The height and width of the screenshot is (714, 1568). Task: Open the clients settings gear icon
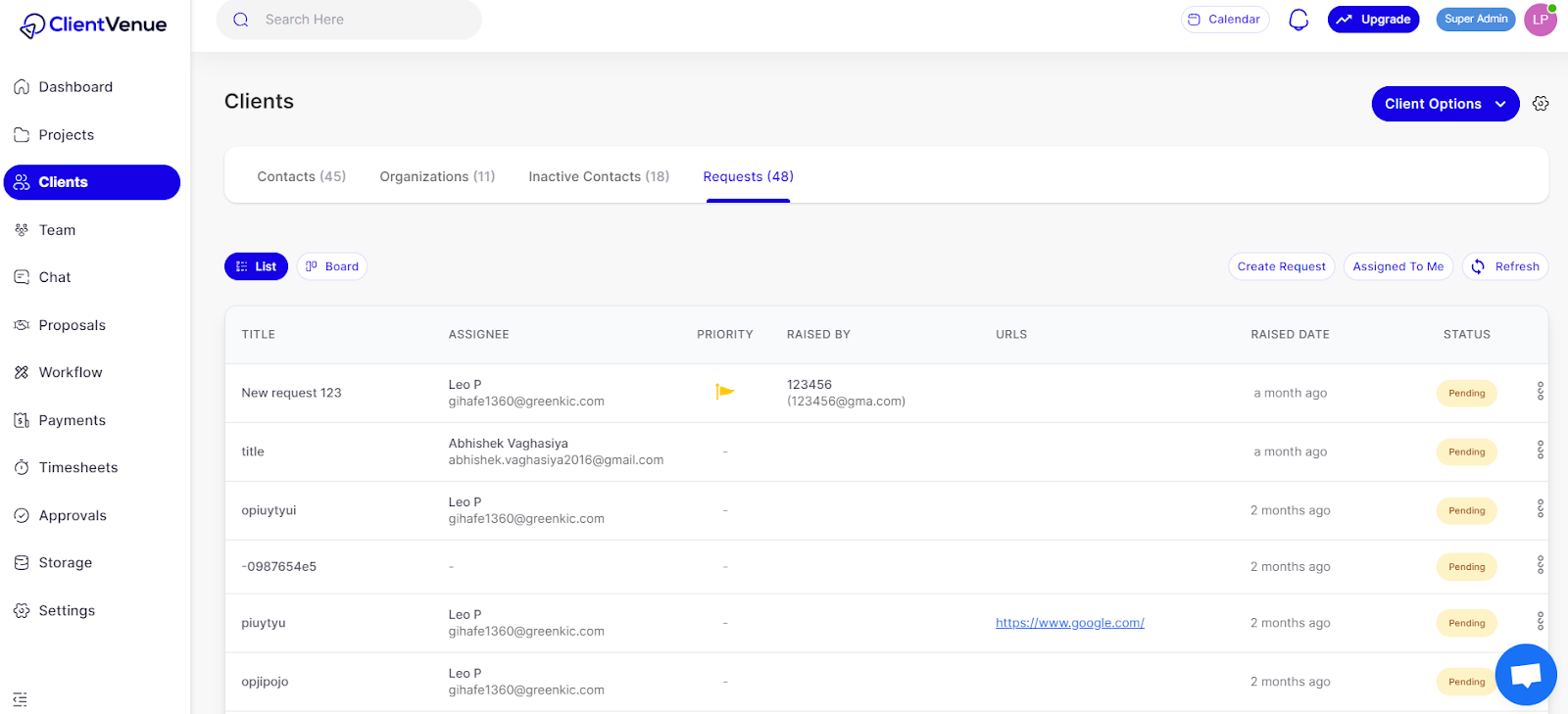click(x=1541, y=104)
